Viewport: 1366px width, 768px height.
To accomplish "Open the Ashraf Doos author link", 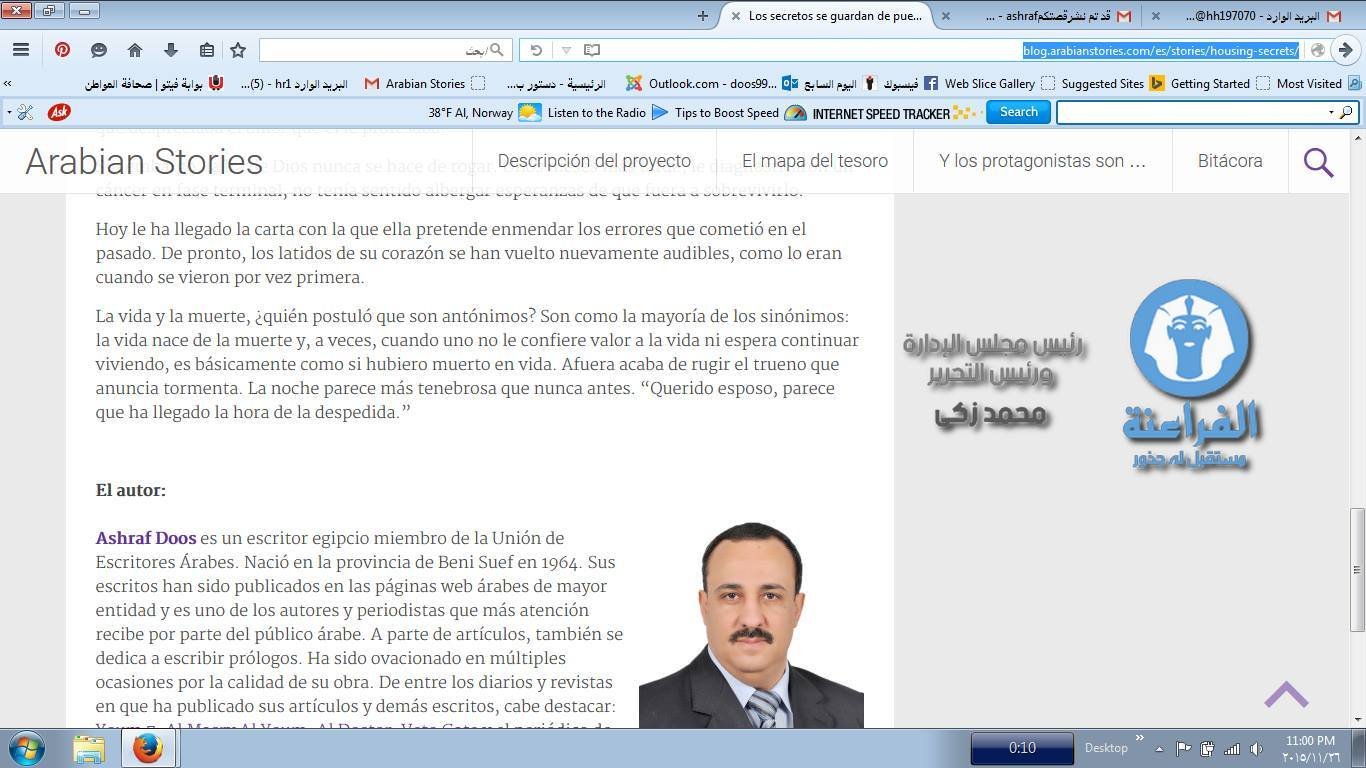I will click(x=146, y=538).
